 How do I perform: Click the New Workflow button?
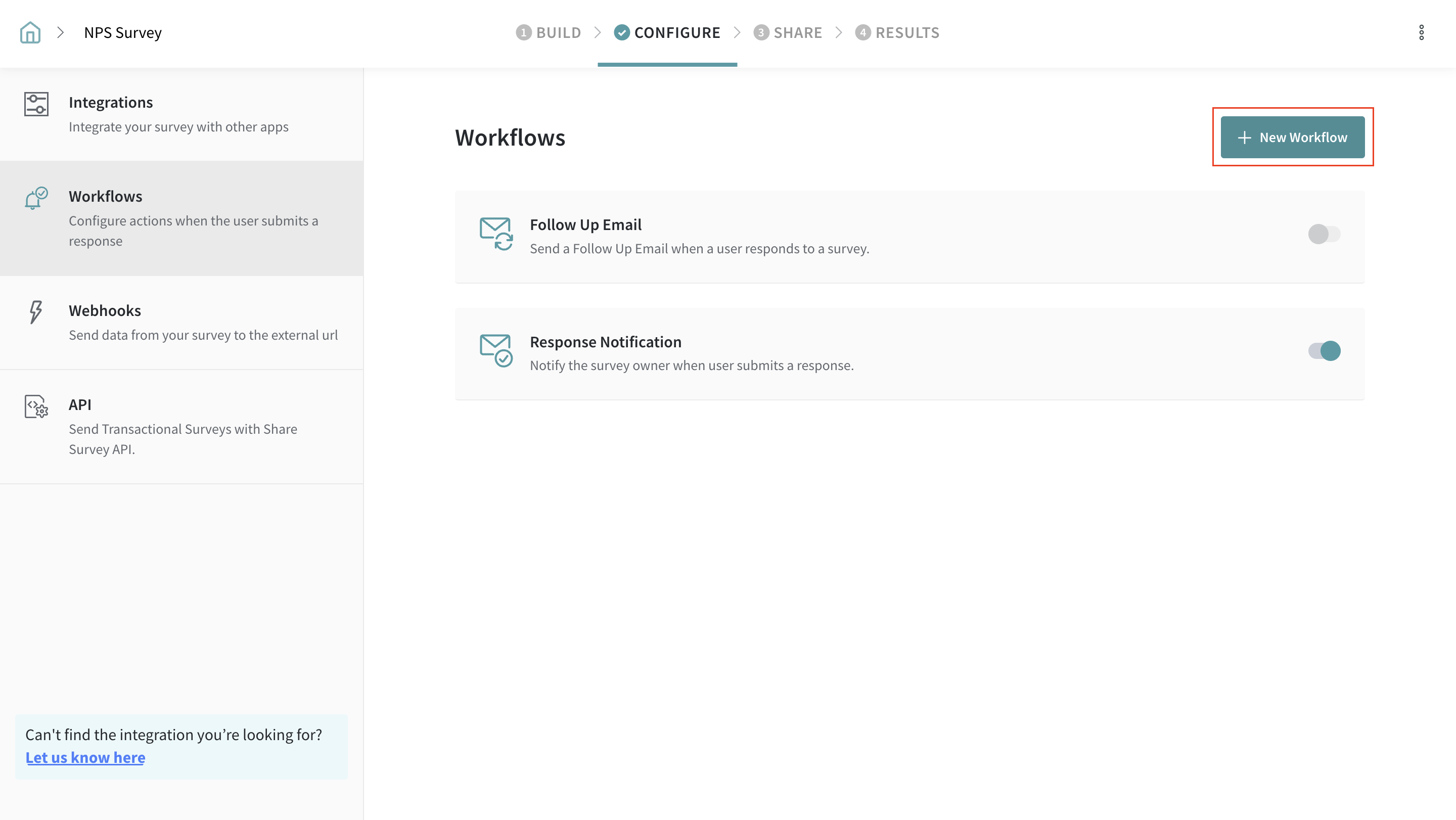pyautogui.click(x=1292, y=138)
